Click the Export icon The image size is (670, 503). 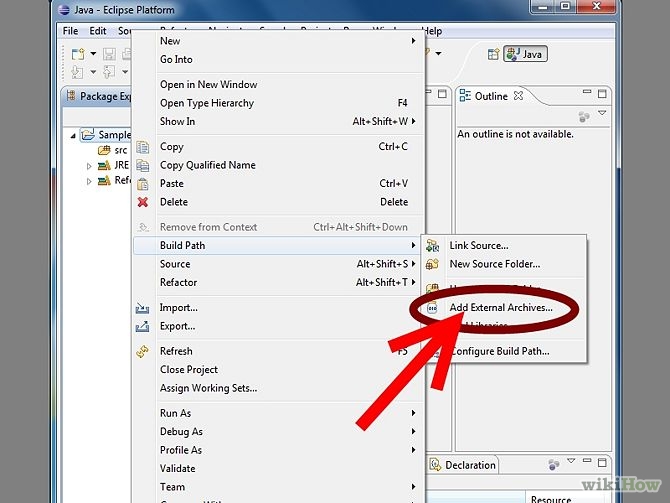(142, 327)
